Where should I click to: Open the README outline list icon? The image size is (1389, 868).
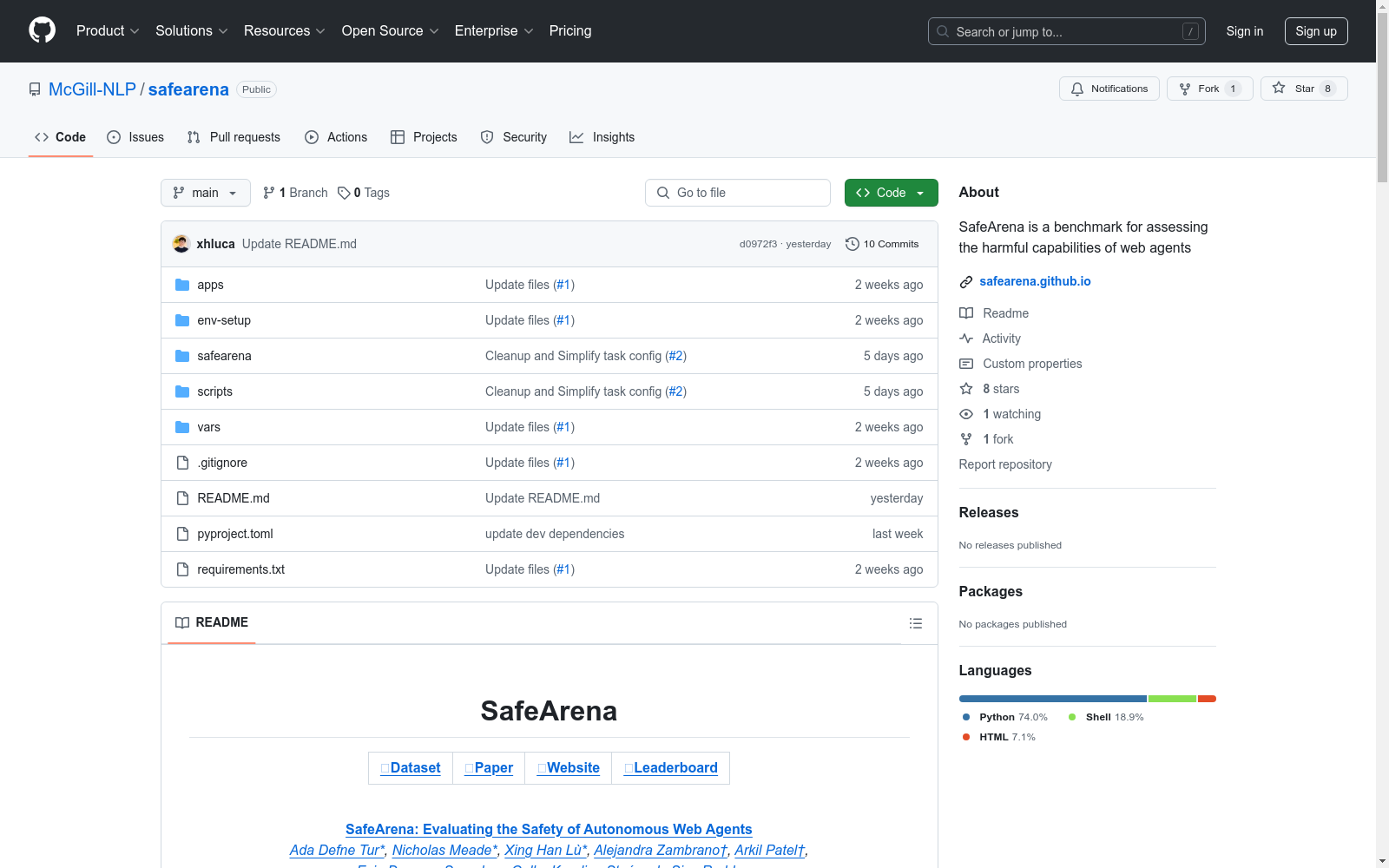point(916,623)
